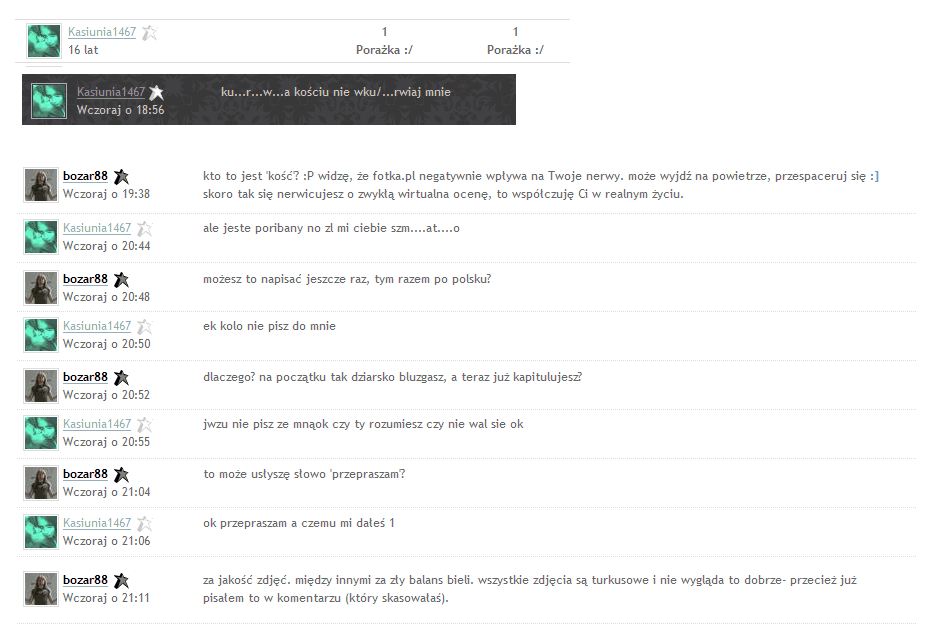Click bozar88 avatar at 20:52

41,386
